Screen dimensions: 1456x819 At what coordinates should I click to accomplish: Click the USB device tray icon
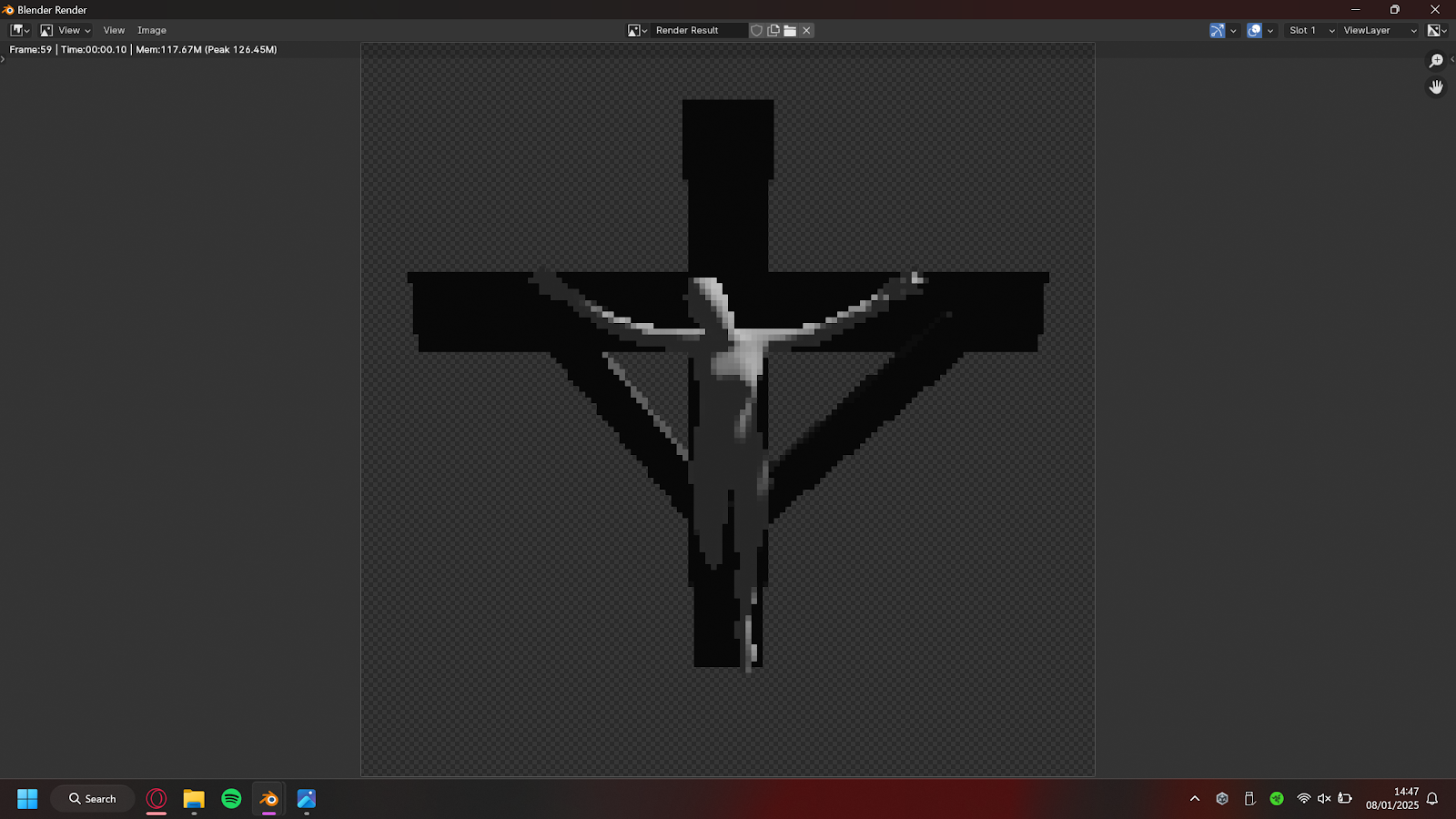(x=1249, y=799)
